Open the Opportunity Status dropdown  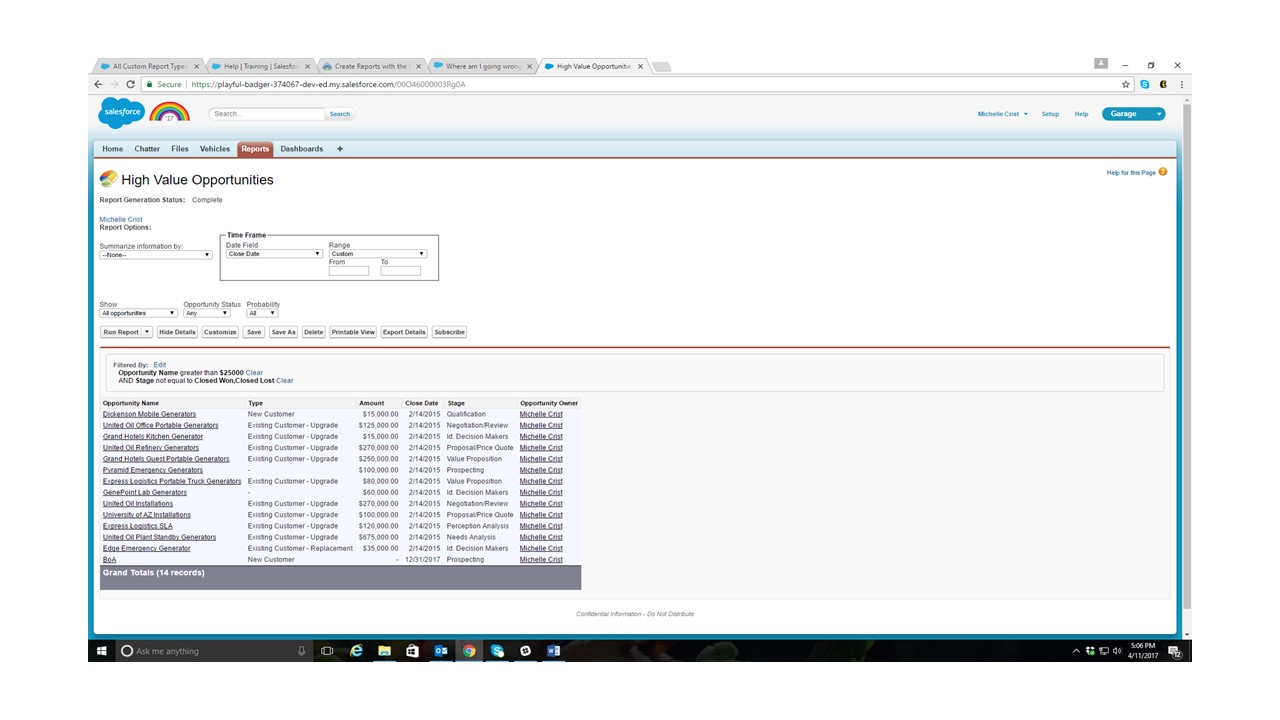click(207, 313)
